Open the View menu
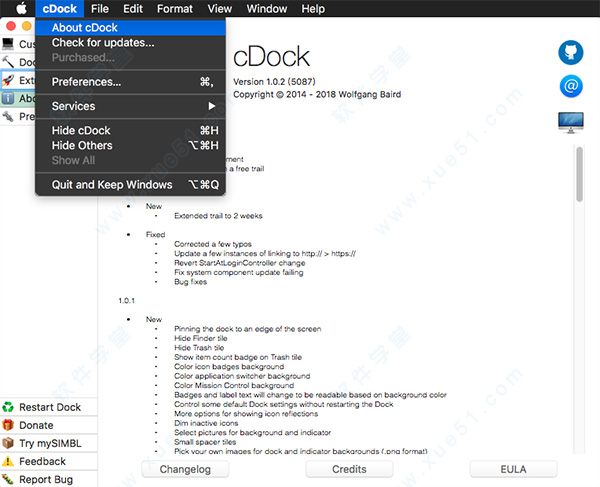 [220, 8]
